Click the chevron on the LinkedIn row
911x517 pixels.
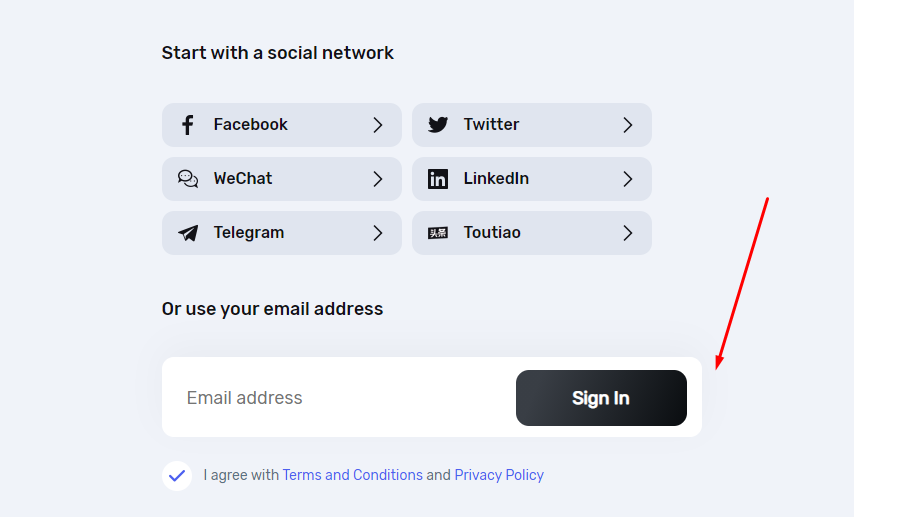pos(628,179)
